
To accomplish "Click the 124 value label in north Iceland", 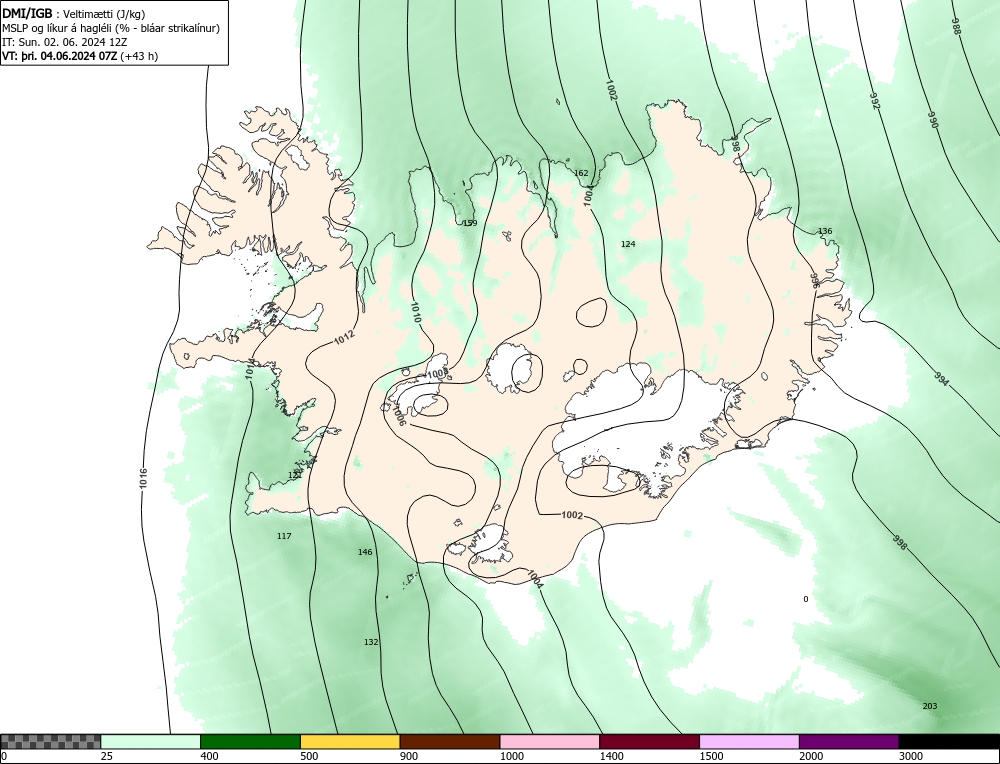I will point(628,244).
